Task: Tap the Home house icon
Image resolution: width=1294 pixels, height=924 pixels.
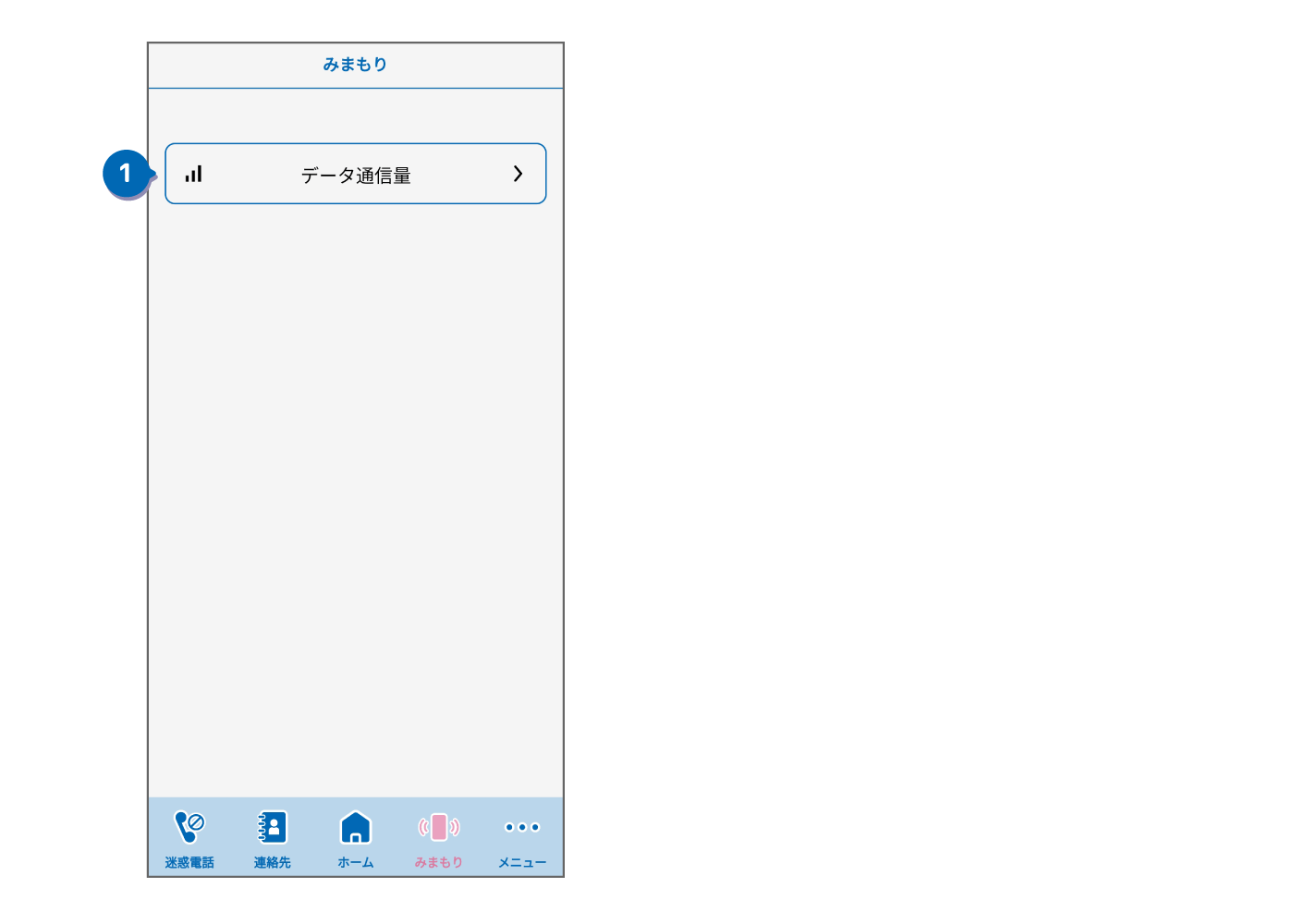Action: [x=356, y=827]
